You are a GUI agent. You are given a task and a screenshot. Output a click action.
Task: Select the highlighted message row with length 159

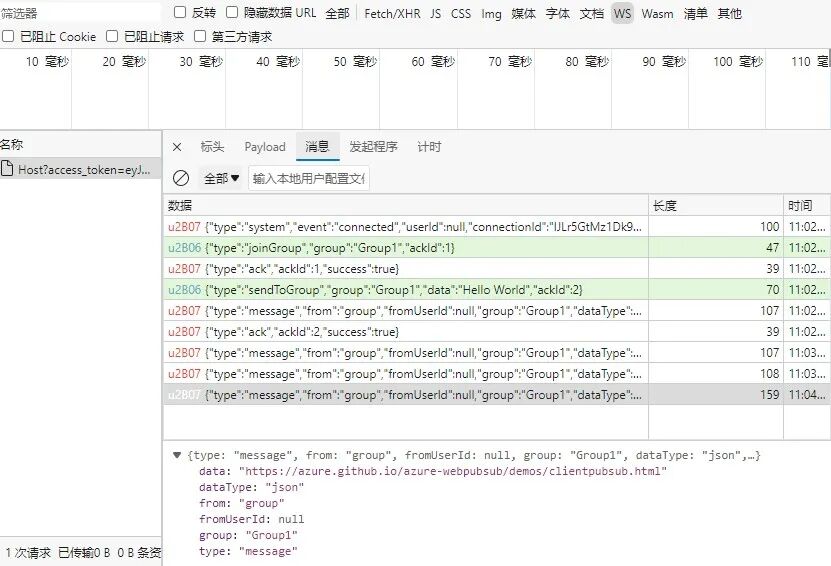click(x=497, y=395)
